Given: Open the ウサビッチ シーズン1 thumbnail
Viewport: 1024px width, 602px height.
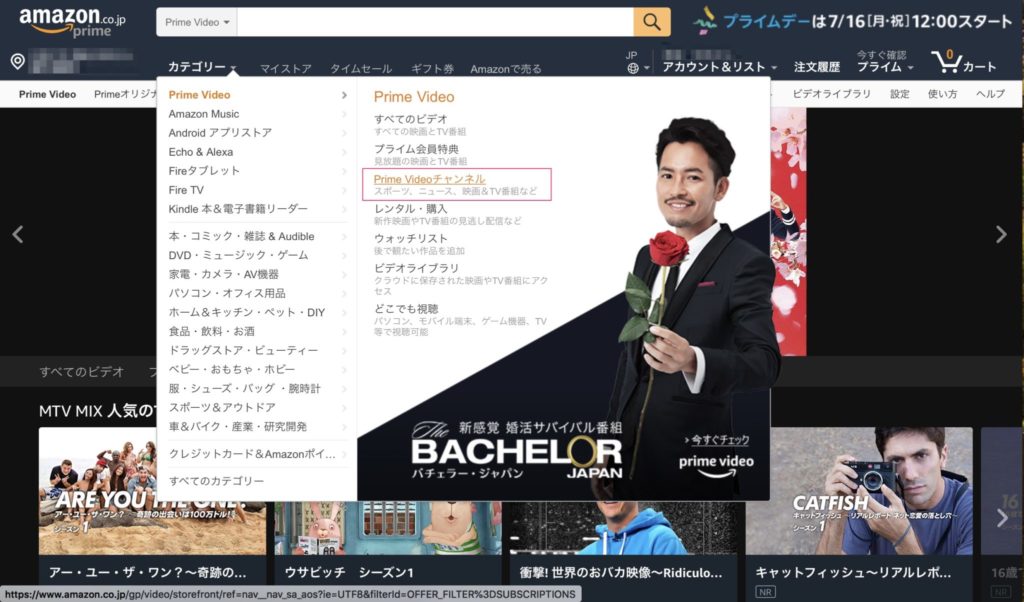Looking at the screenshot, I should pos(388,528).
